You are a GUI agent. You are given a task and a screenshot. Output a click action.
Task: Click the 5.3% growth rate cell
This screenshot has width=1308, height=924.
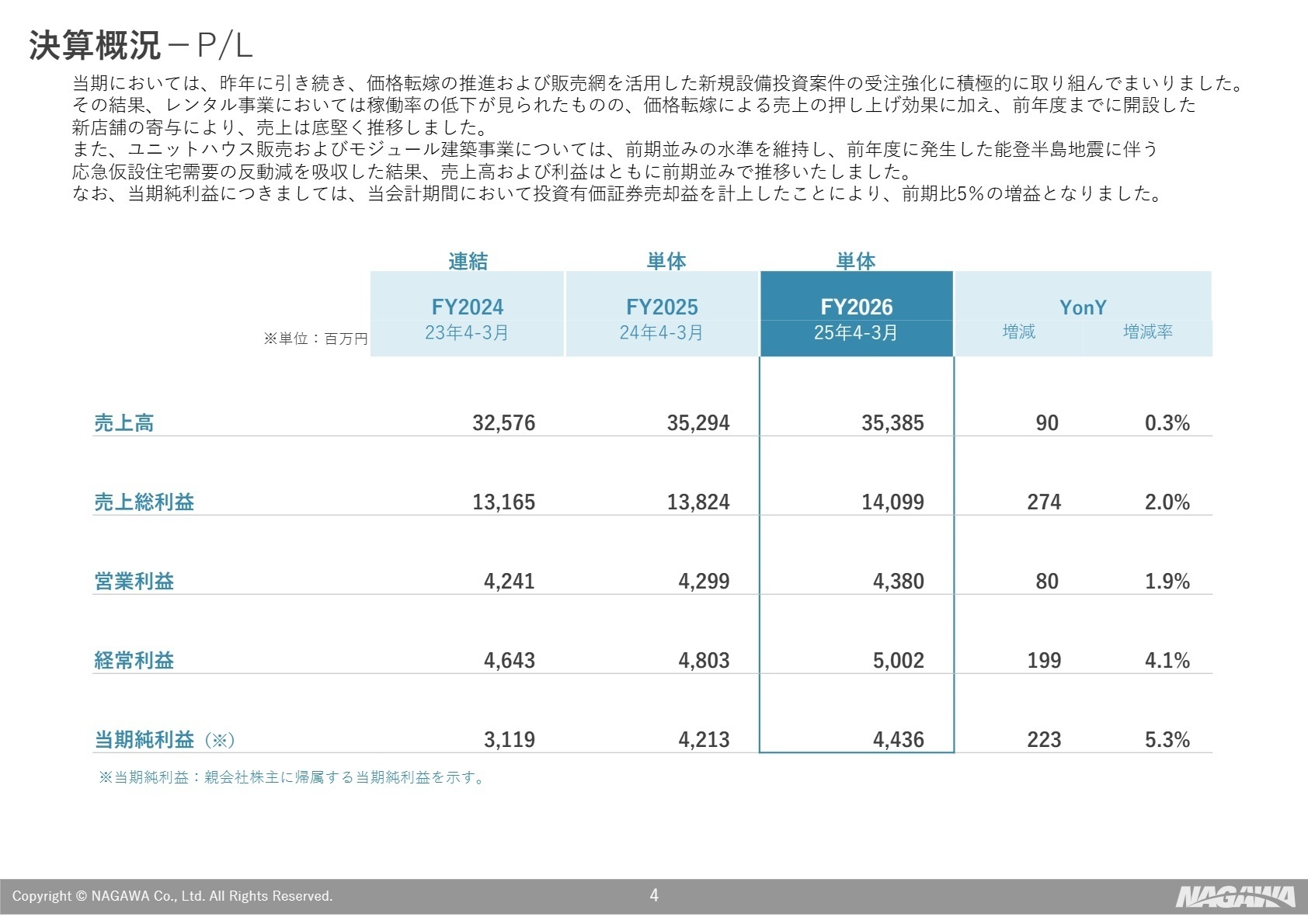point(1167,740)
